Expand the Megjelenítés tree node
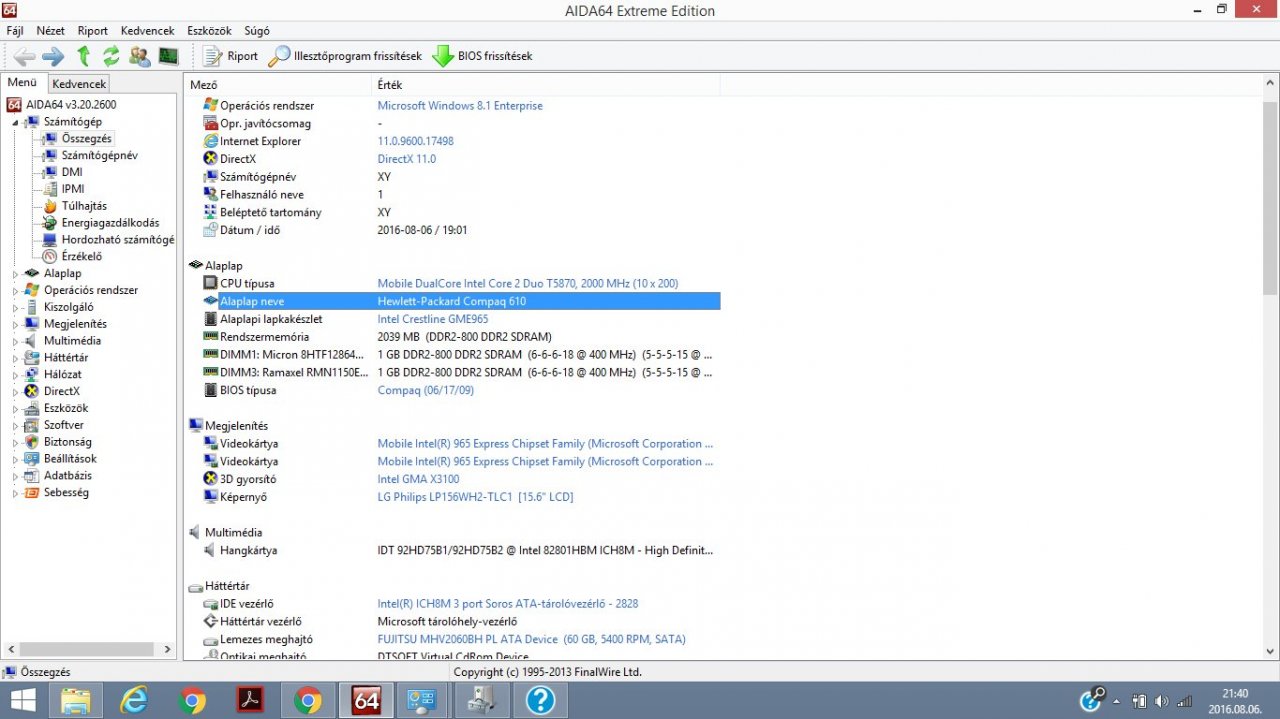The width and height of the screenshot is (1280, 719). [15, 324]
